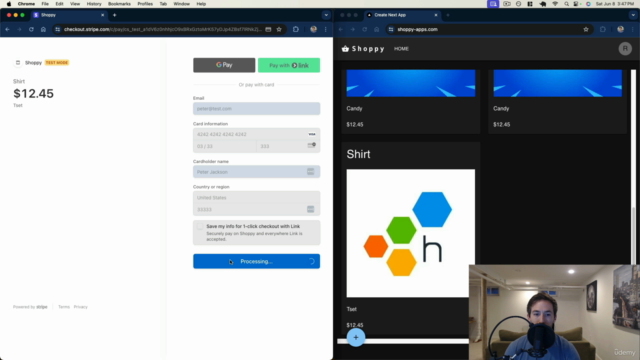Open the R user avatar menu
The width and height of the screenshot is (640, 360).
(x=625, y=49)
